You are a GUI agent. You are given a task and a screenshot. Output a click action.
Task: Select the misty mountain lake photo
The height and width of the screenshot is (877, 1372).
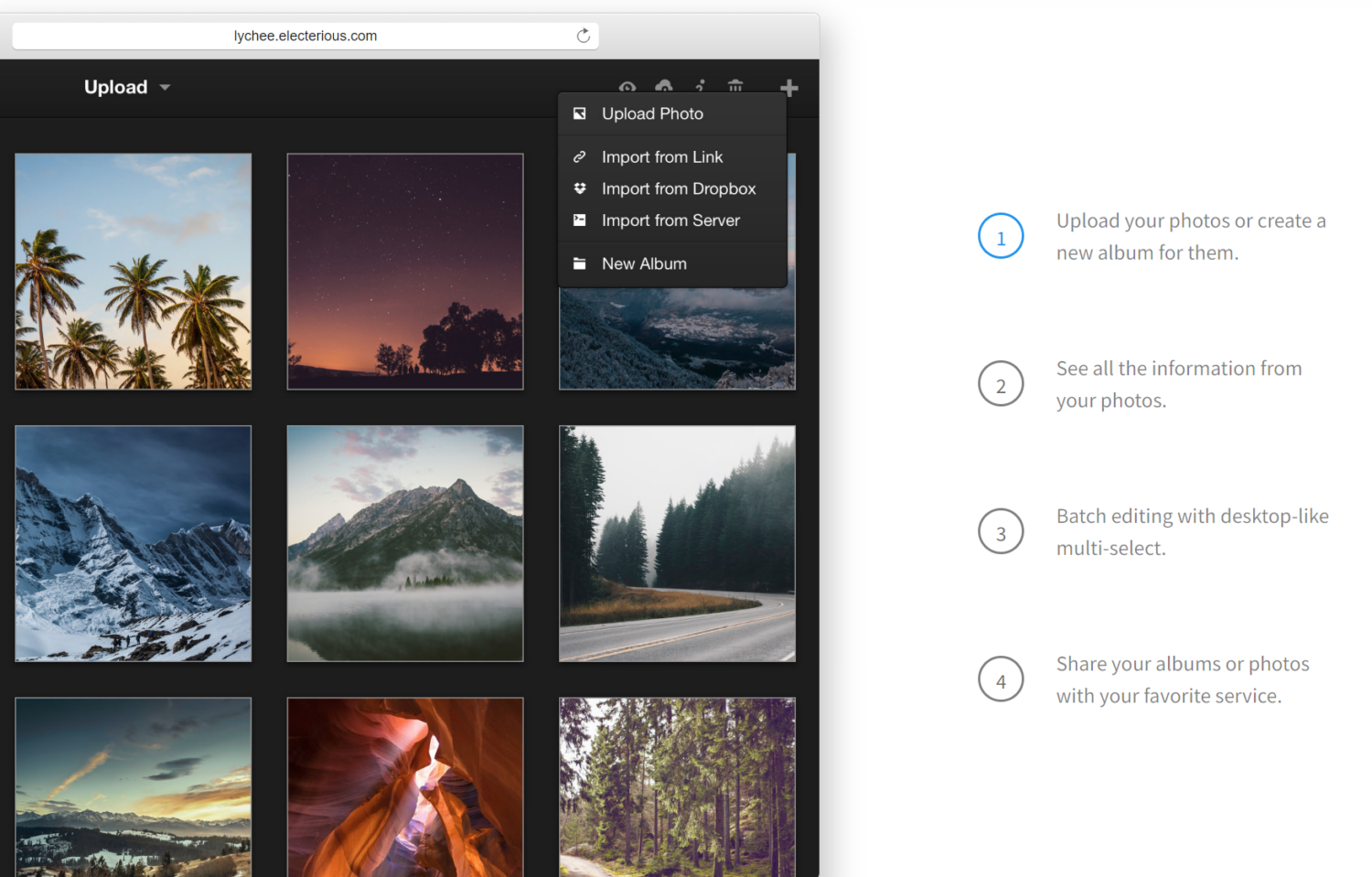tap(405, 543)
